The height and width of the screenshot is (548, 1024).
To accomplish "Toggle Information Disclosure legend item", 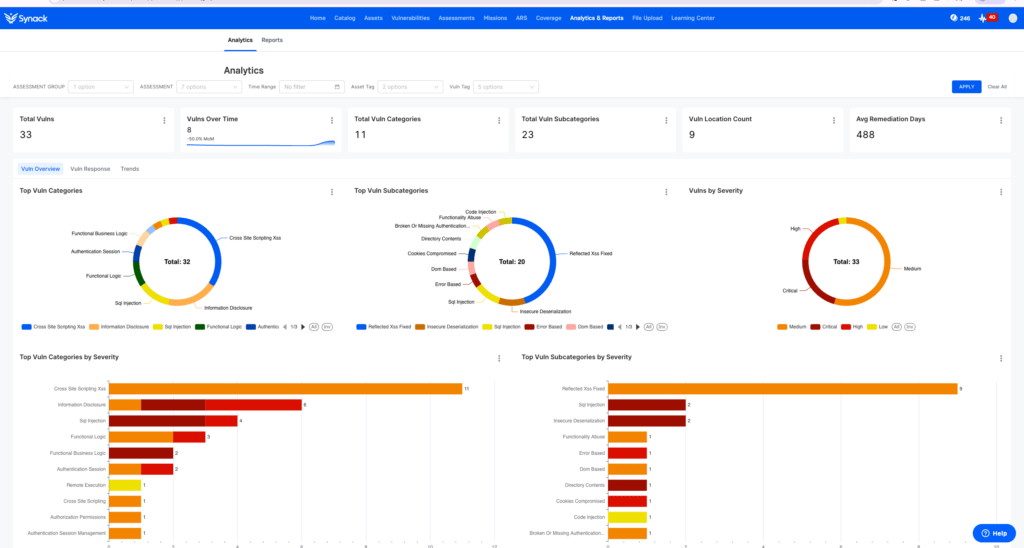I will coord(120,326).
